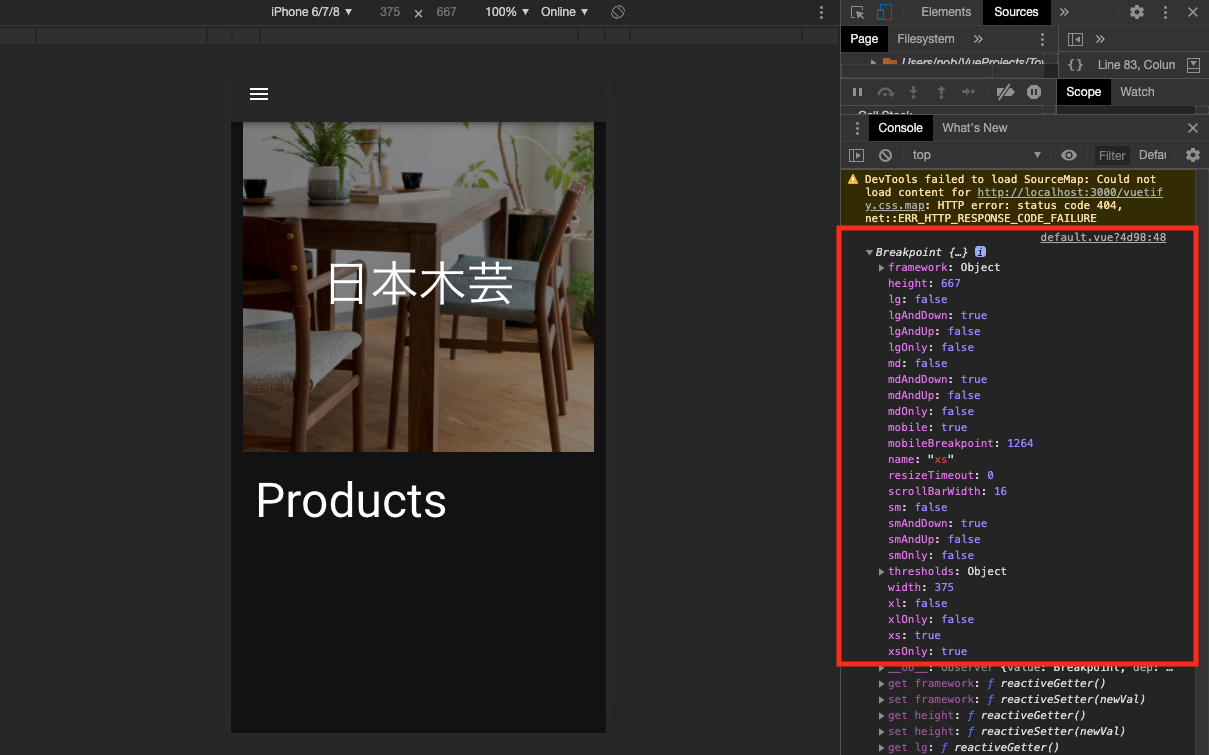Collapse the Breakpoint object in the console
The width and height of the screenshot is (1209, 755).
point(869,253)
